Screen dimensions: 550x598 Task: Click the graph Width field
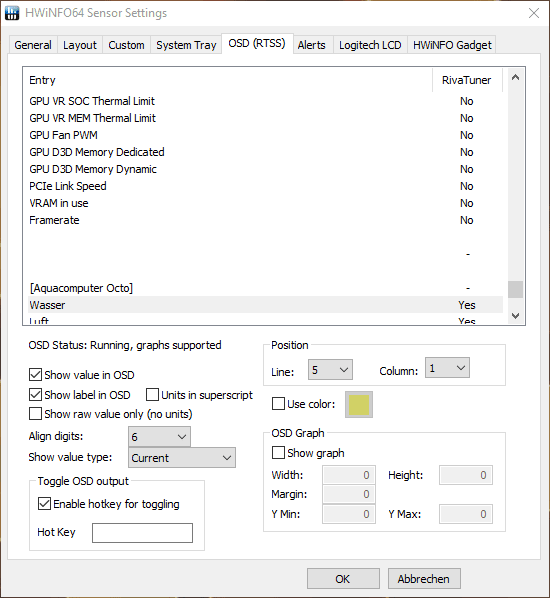[x=349, y=475]
